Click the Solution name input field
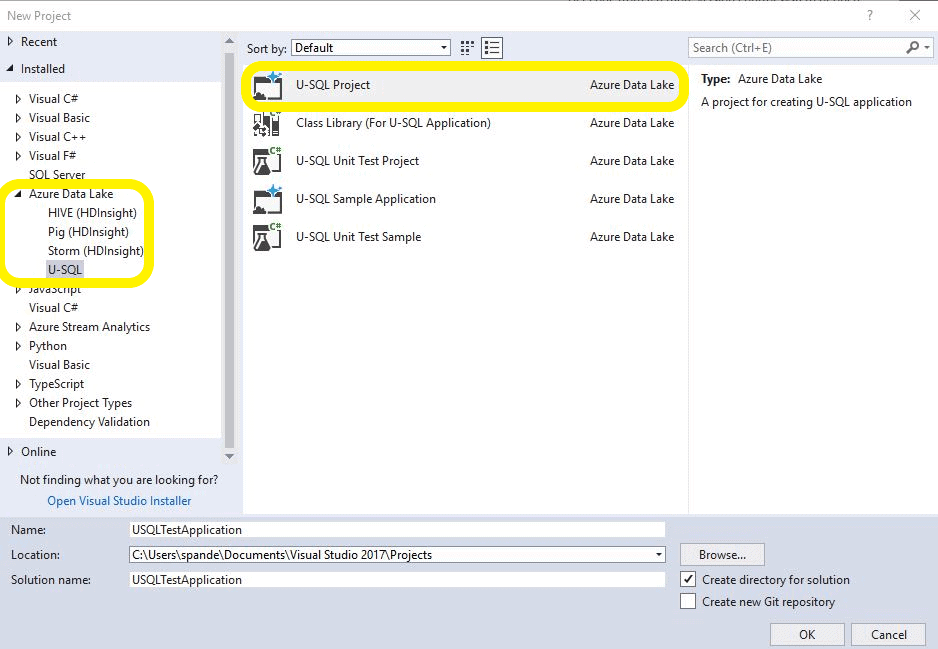The image size is (938, 649). [x=397, y=580]
